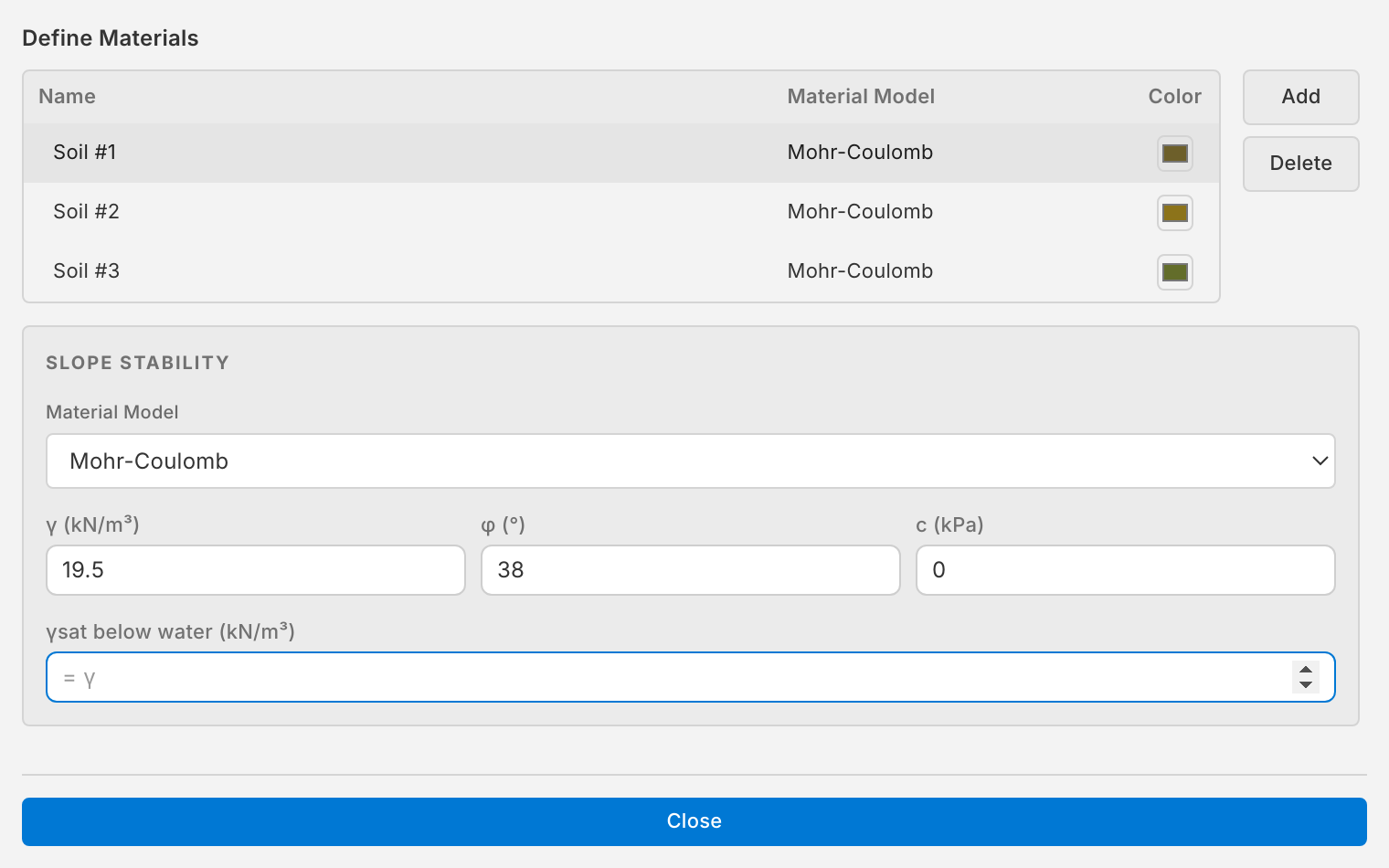Viewport: 1389px width, 868px height.
Task: Select the Soil #1 row name
Action: [x=85, y=153]
